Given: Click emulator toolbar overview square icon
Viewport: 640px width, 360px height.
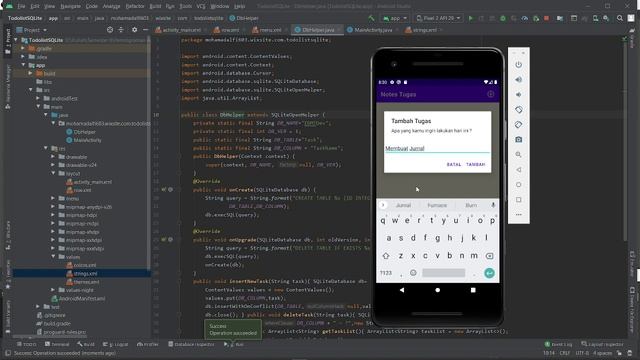Looking at the screenshot, I should tap(518, 200).
